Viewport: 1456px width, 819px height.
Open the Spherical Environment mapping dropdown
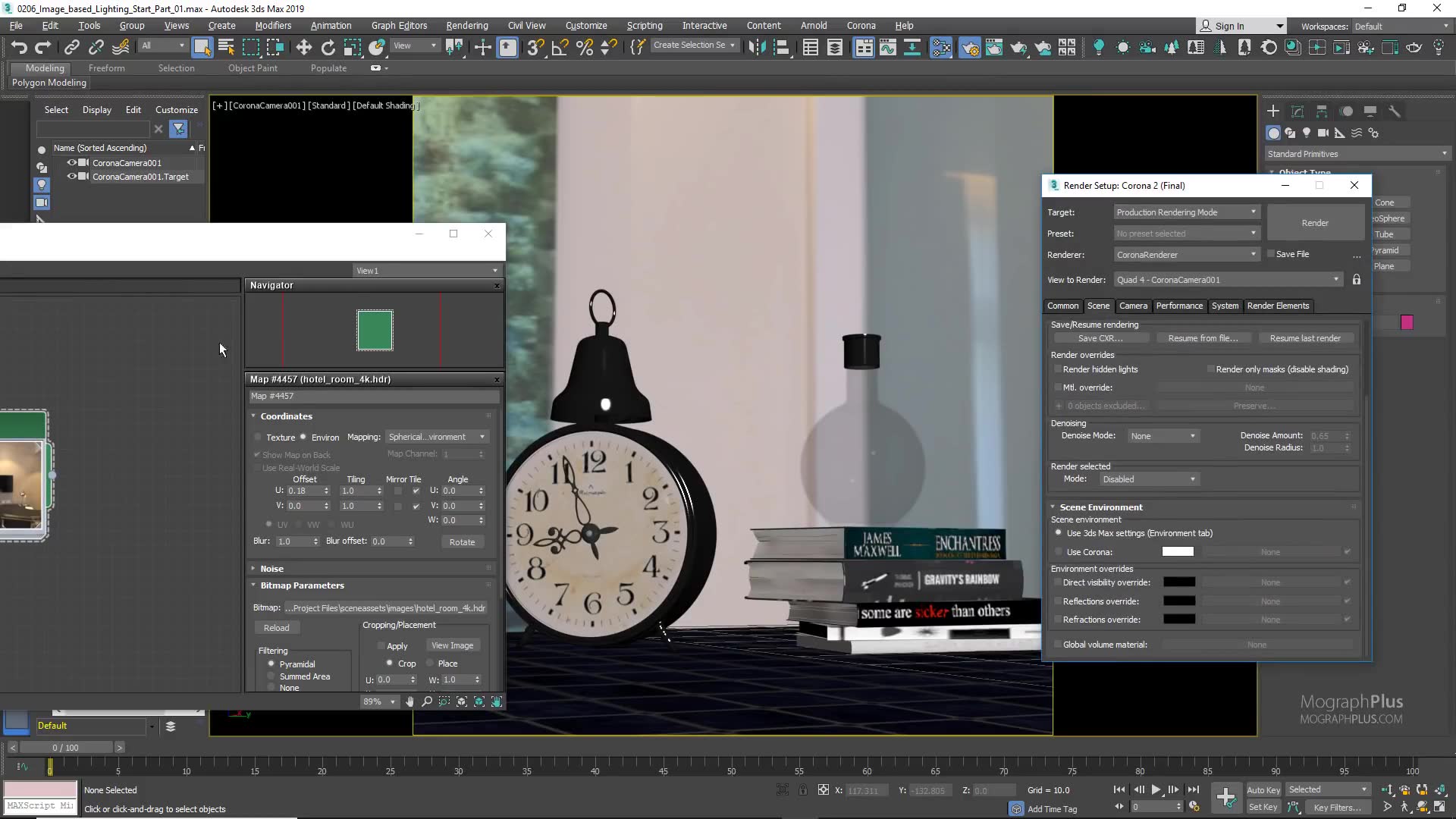[x=437, y=437]
